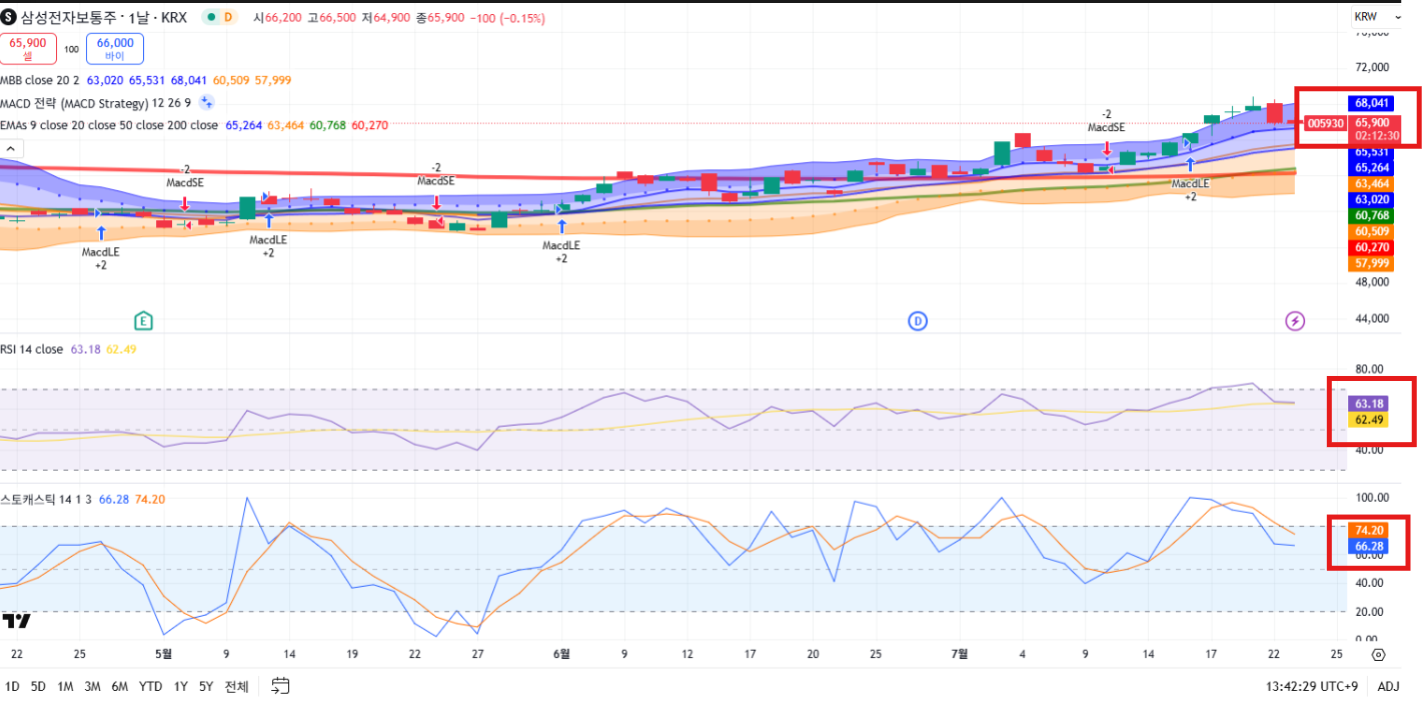The image size is (1422, 702).
Task: Click the 100 spread value
Action: tap(71, 49)
